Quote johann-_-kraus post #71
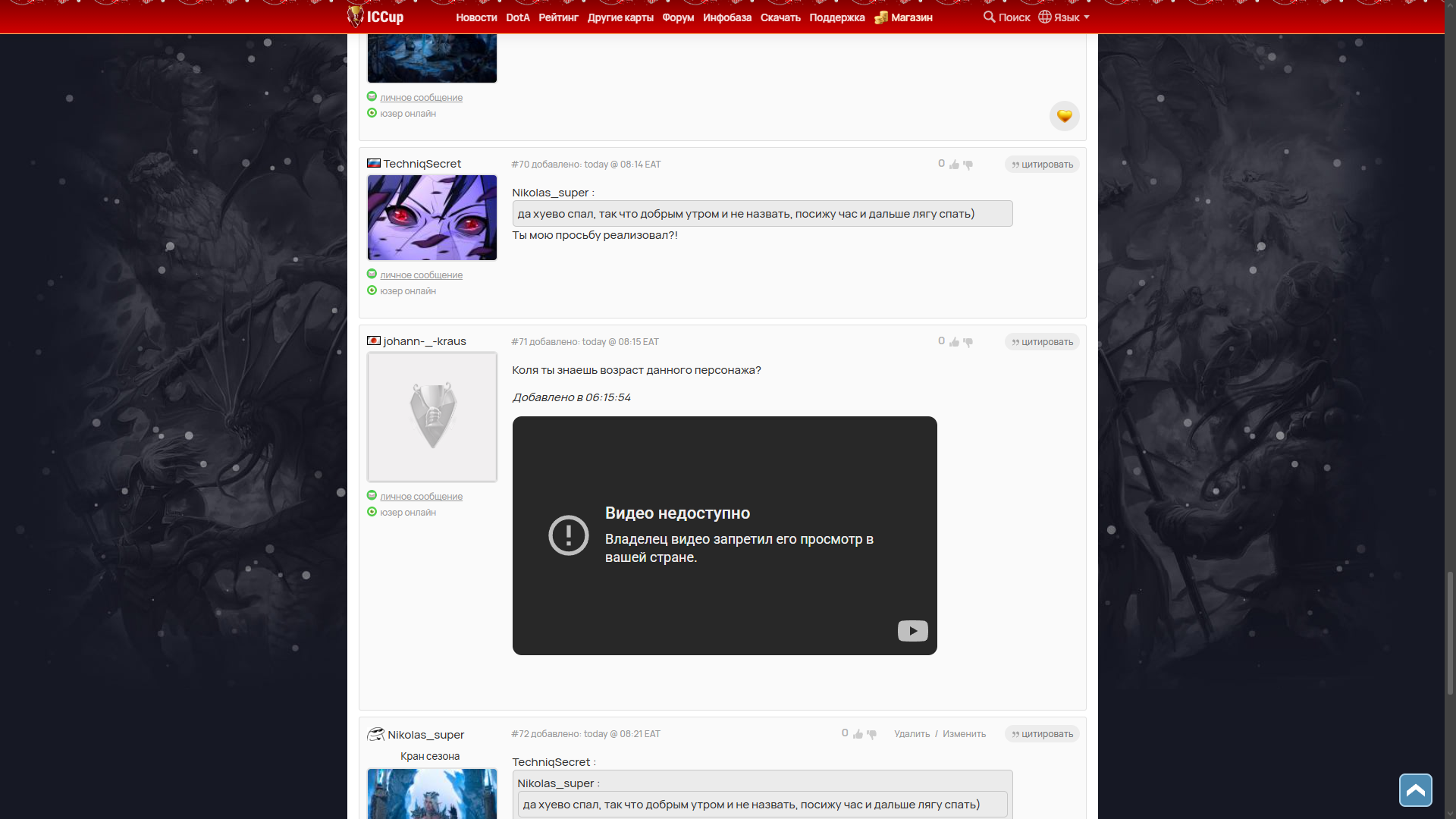Image resolution: width=1456 pixels, height=819 pixels. (x=1042, y=342)
